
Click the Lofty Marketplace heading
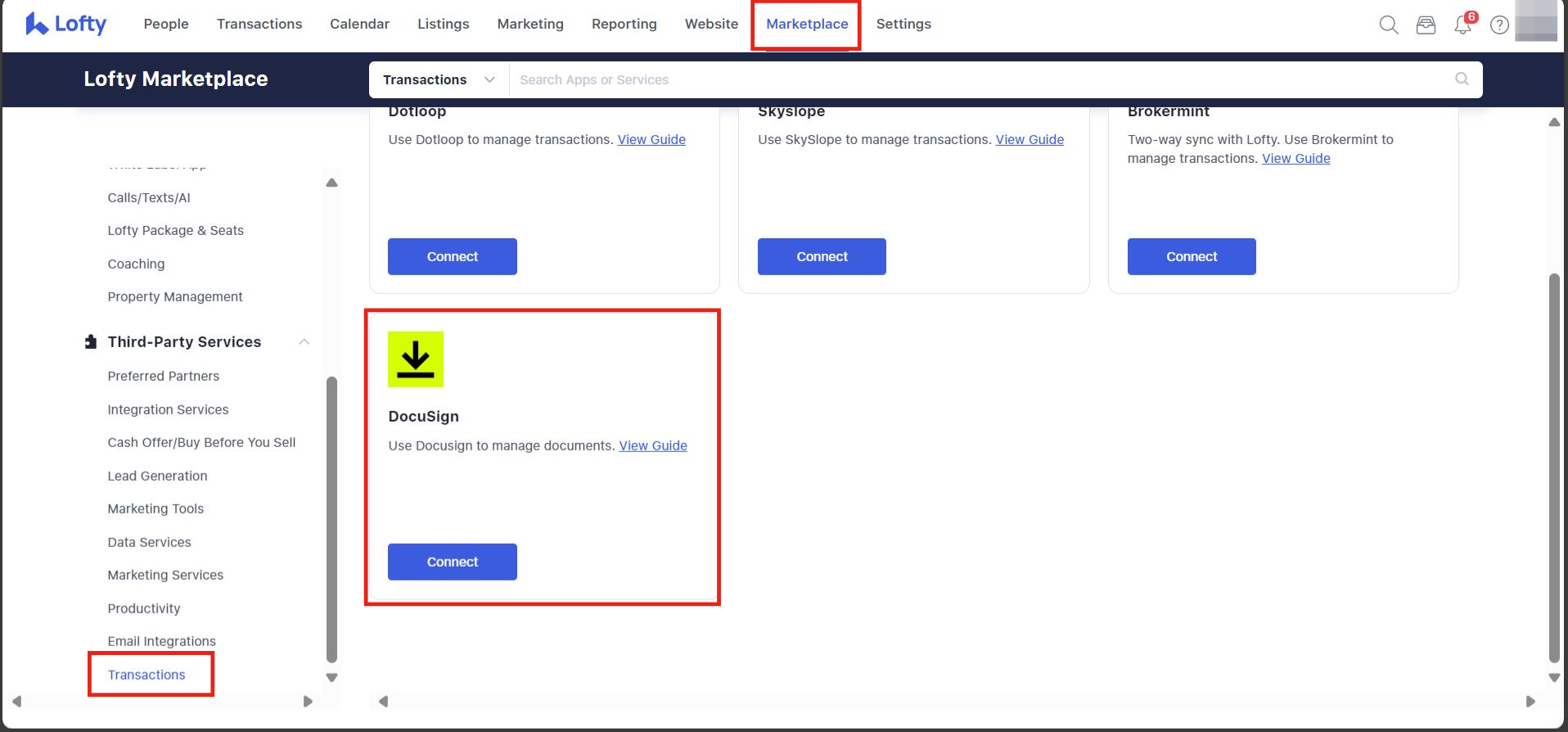[176, 79]
